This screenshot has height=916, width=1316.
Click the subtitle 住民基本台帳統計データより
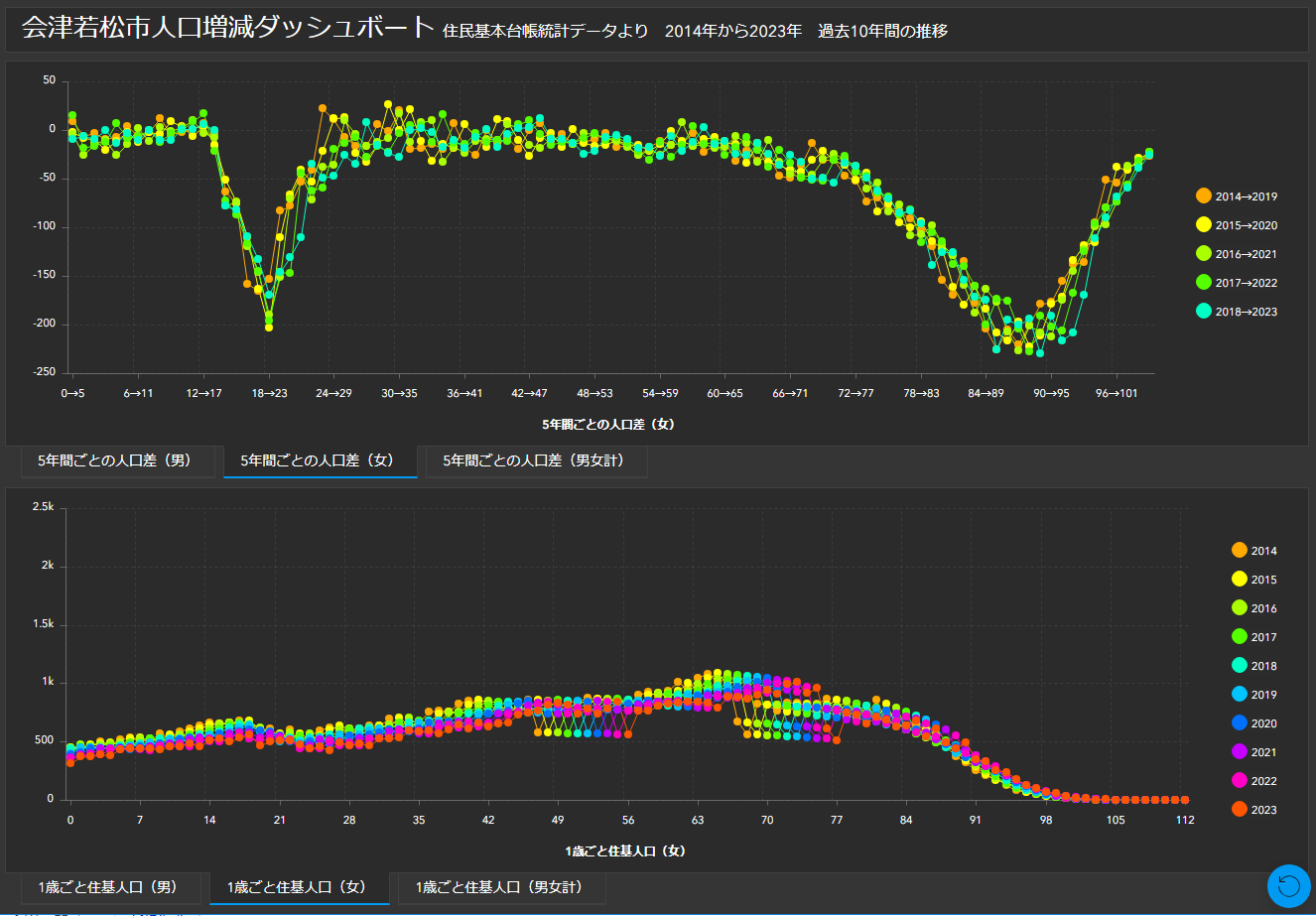click(x=546, y=31)
